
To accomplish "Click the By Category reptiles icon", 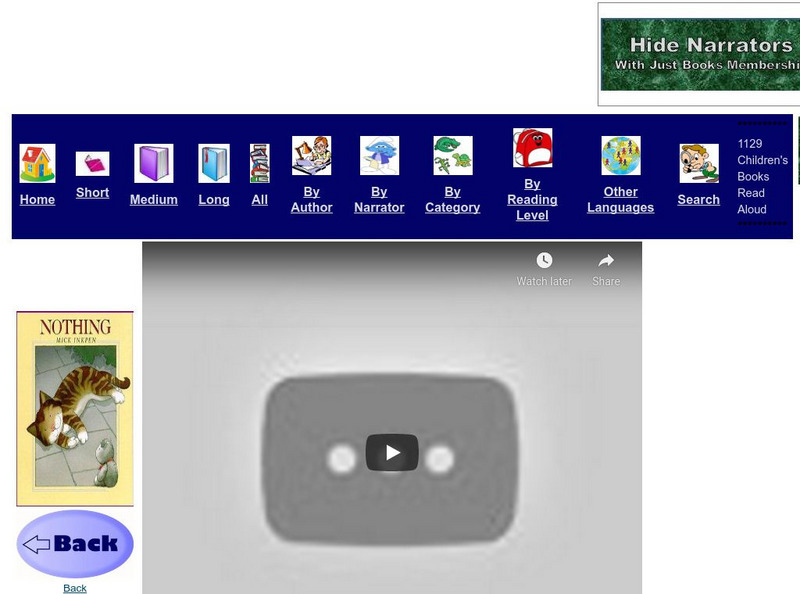I will click(453, 156).
